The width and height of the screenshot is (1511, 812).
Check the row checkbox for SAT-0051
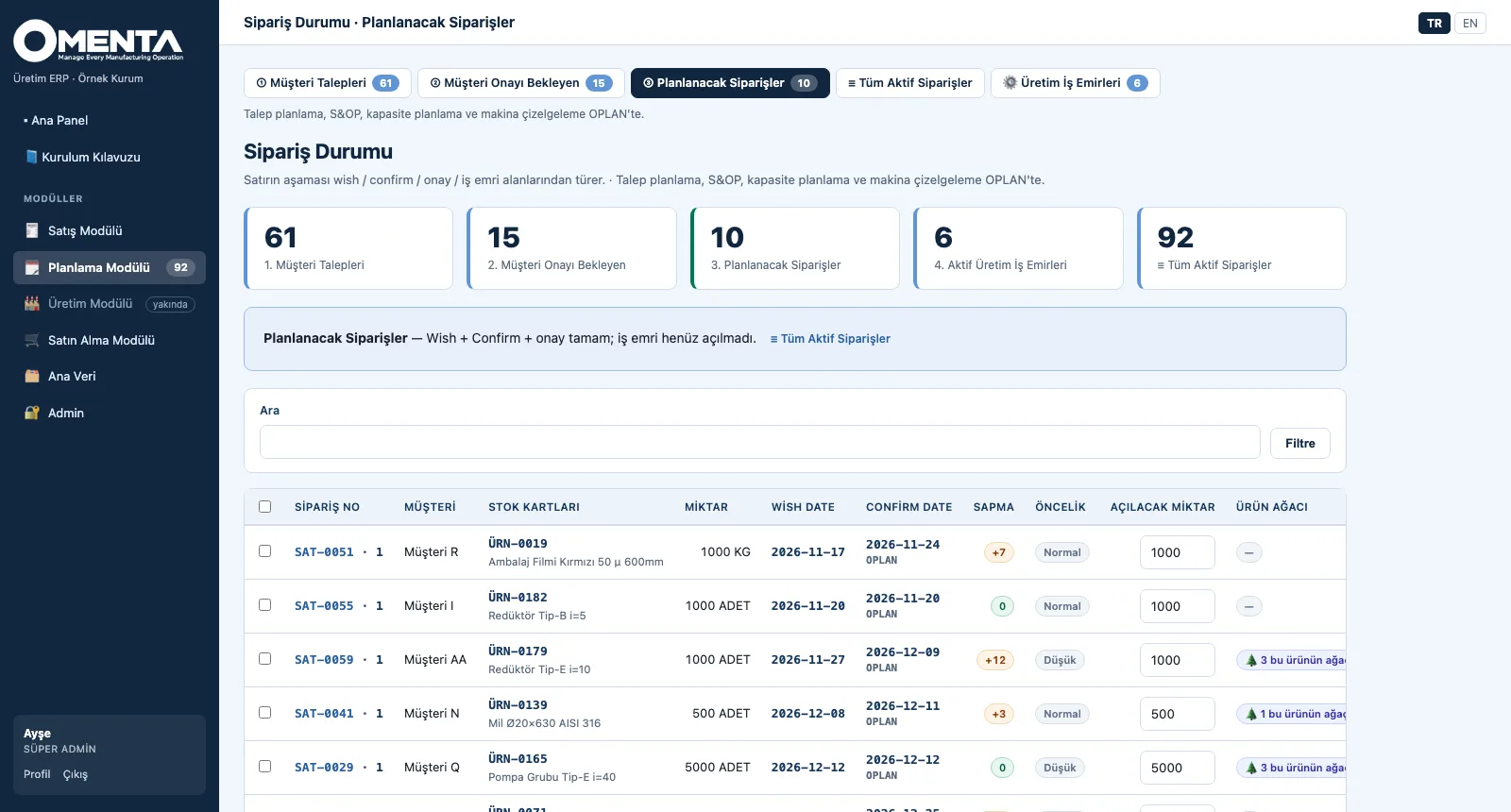click(x=264, y=551)
